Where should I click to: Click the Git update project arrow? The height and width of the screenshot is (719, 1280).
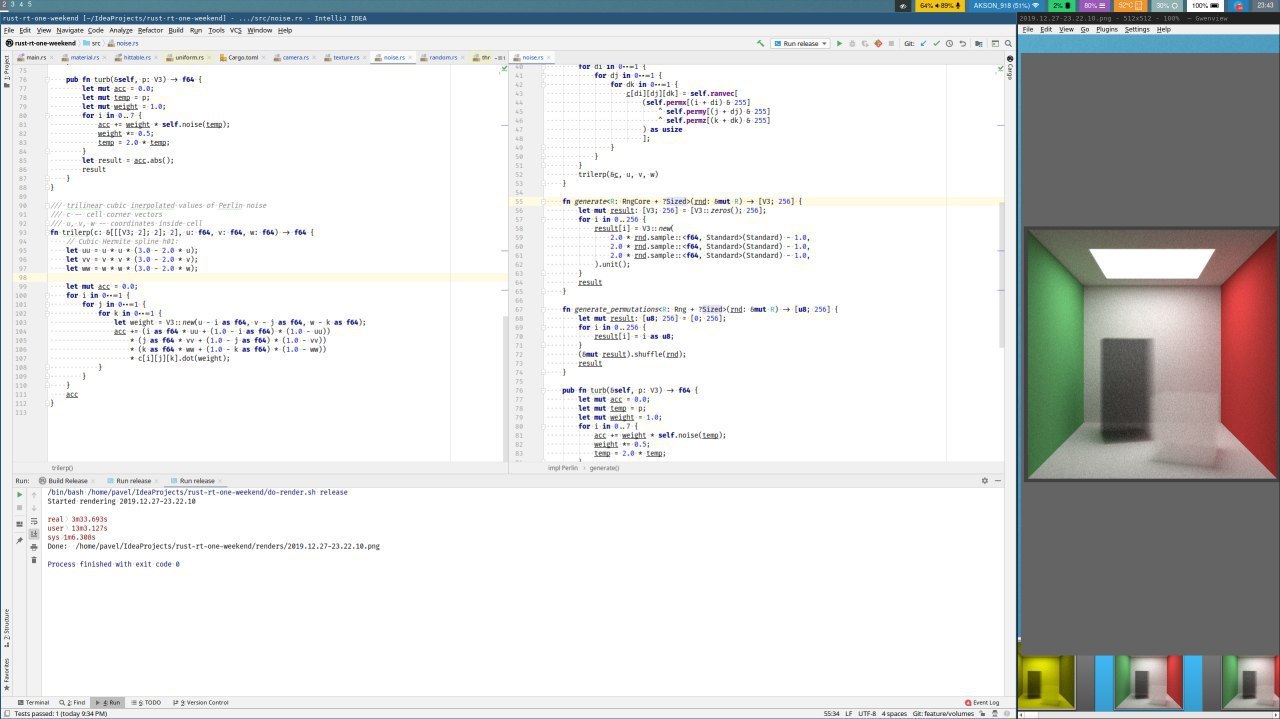point(923,44)
